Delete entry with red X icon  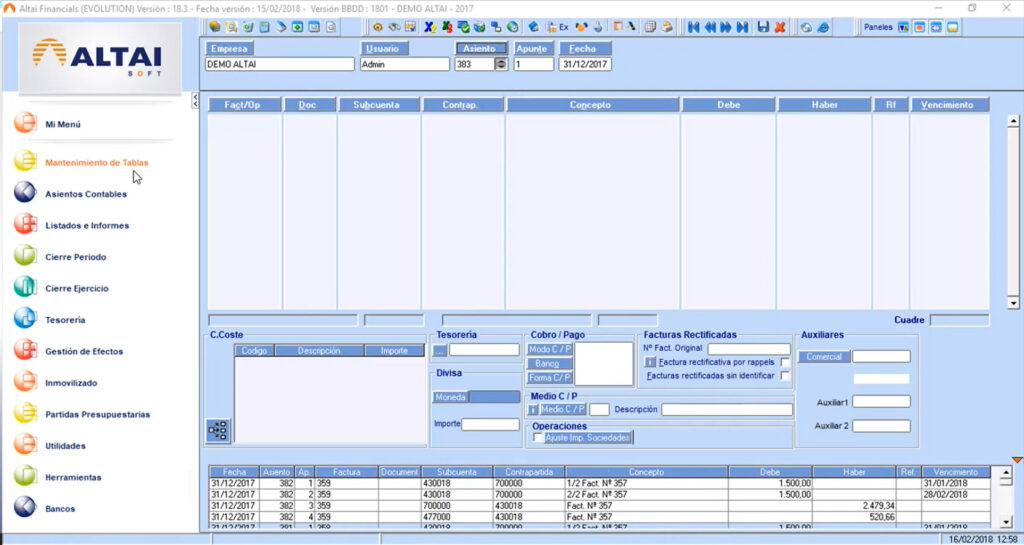[x=780, y=27]
